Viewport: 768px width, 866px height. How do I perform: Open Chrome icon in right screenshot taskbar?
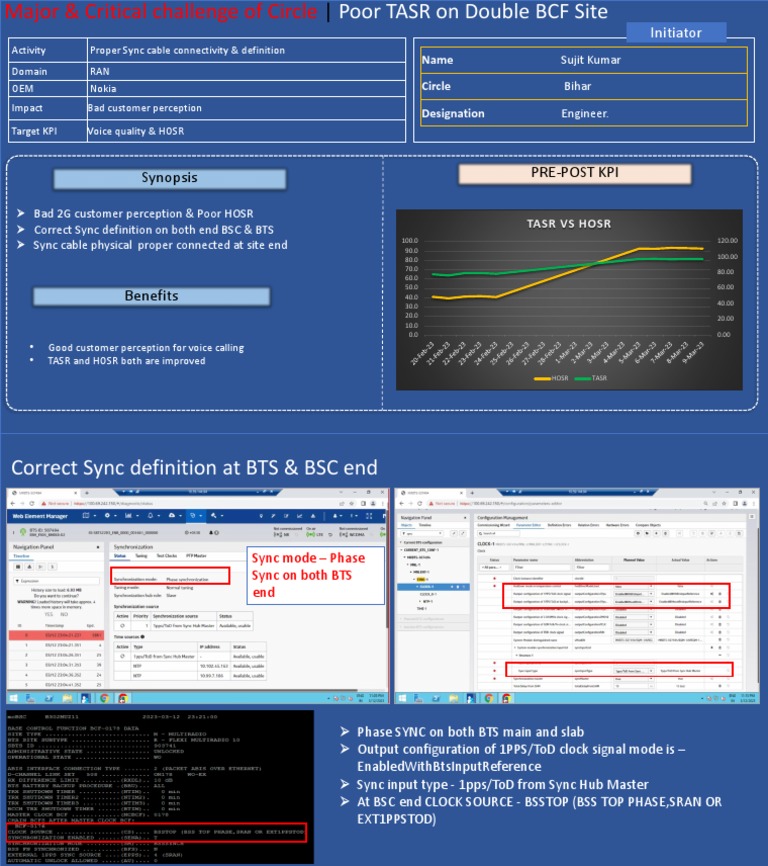(489, 698)
